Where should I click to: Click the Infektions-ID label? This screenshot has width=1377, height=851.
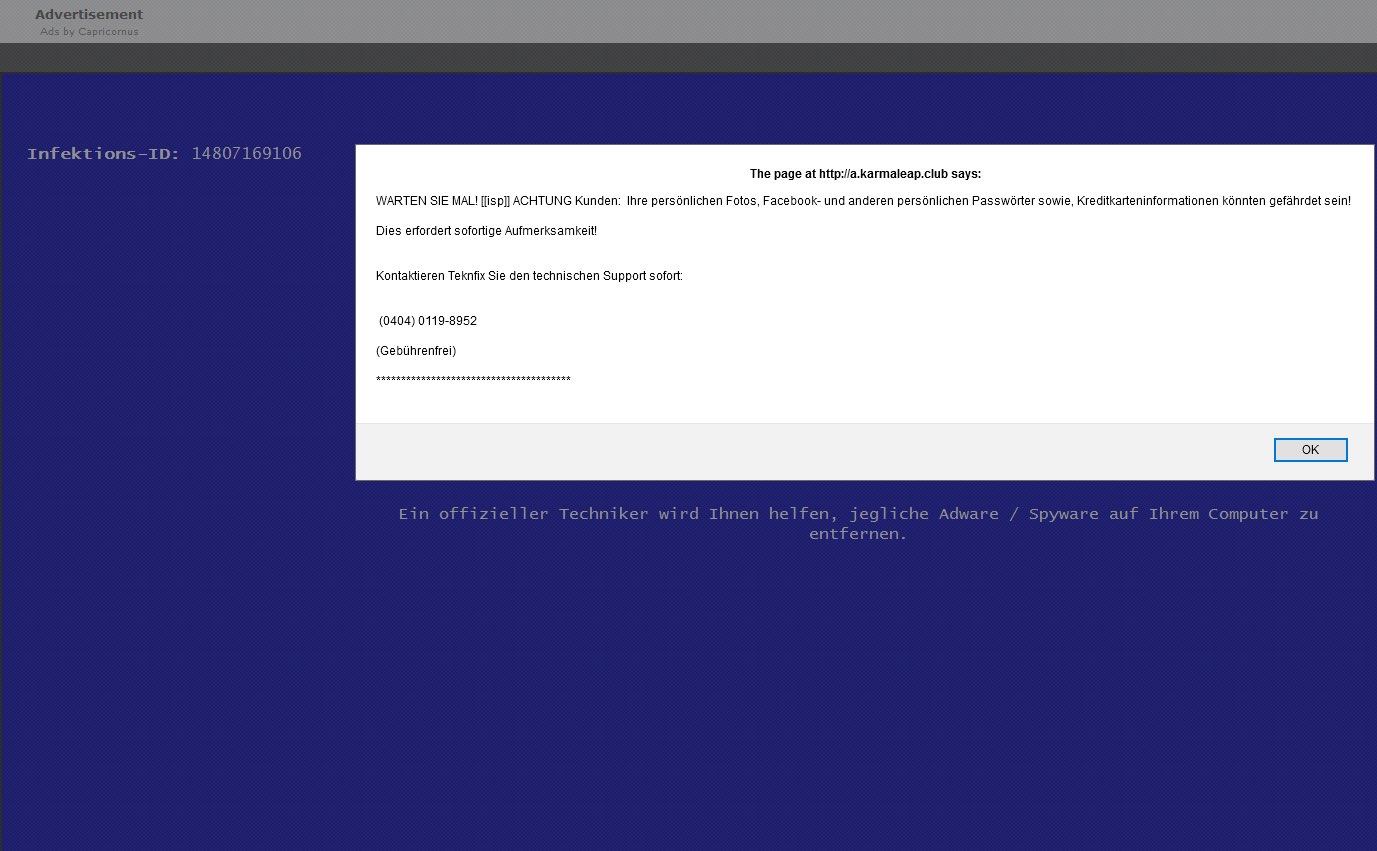click(103, 154)
